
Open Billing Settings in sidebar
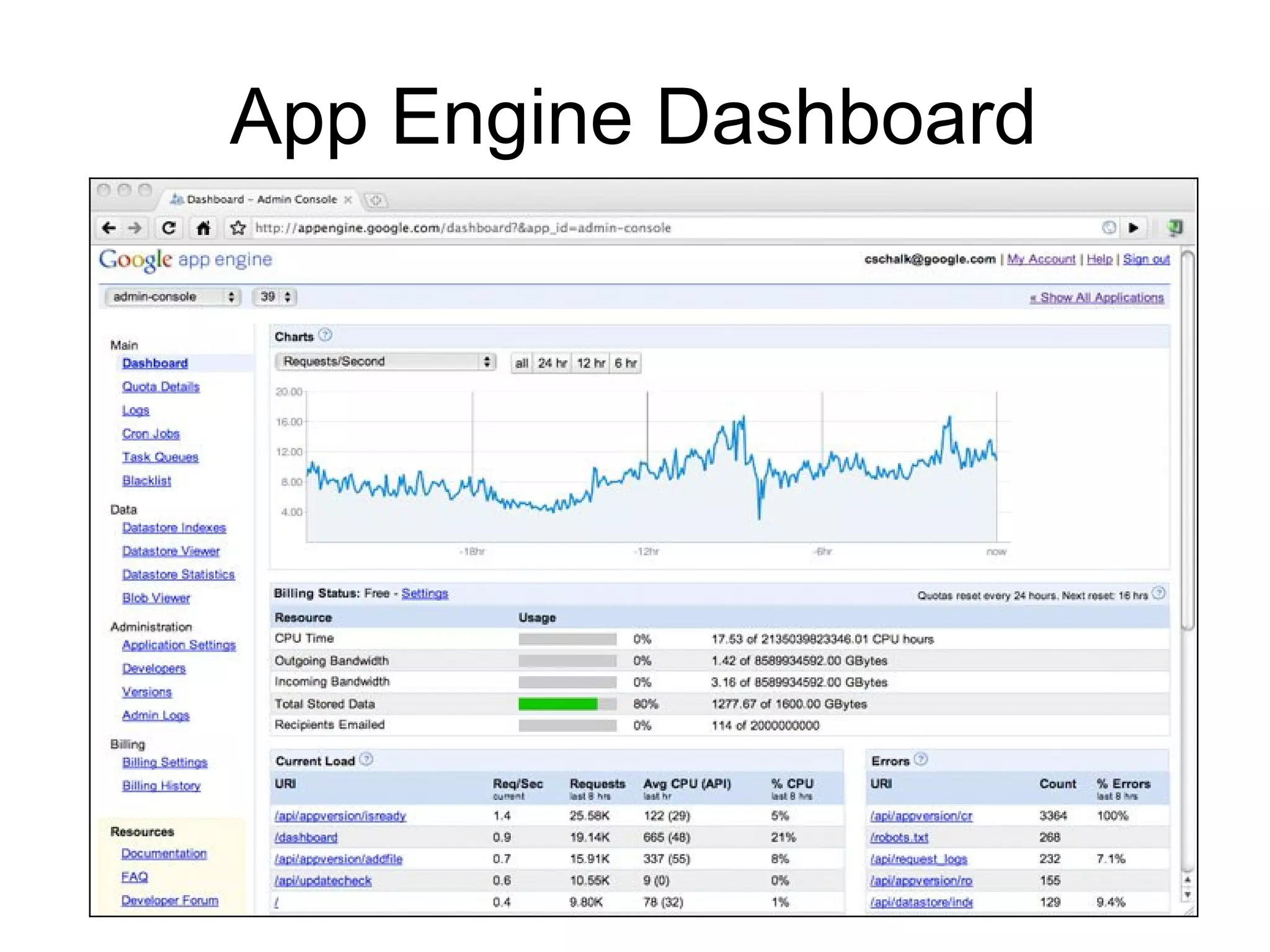164,762
